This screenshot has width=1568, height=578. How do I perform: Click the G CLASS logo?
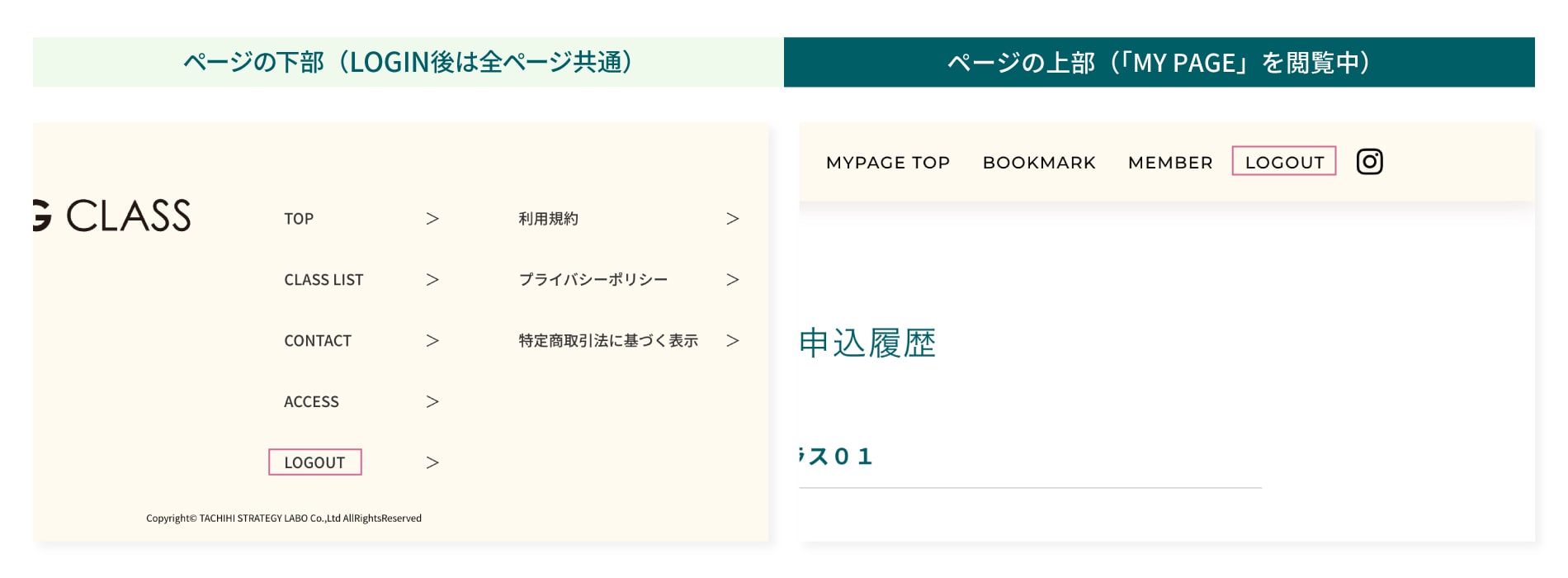[112, 216]
